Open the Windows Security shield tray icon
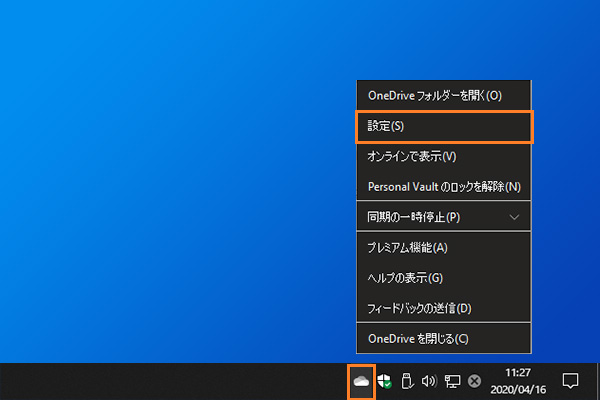The height and width of the screenshot is (400, 600). [384, 381]
